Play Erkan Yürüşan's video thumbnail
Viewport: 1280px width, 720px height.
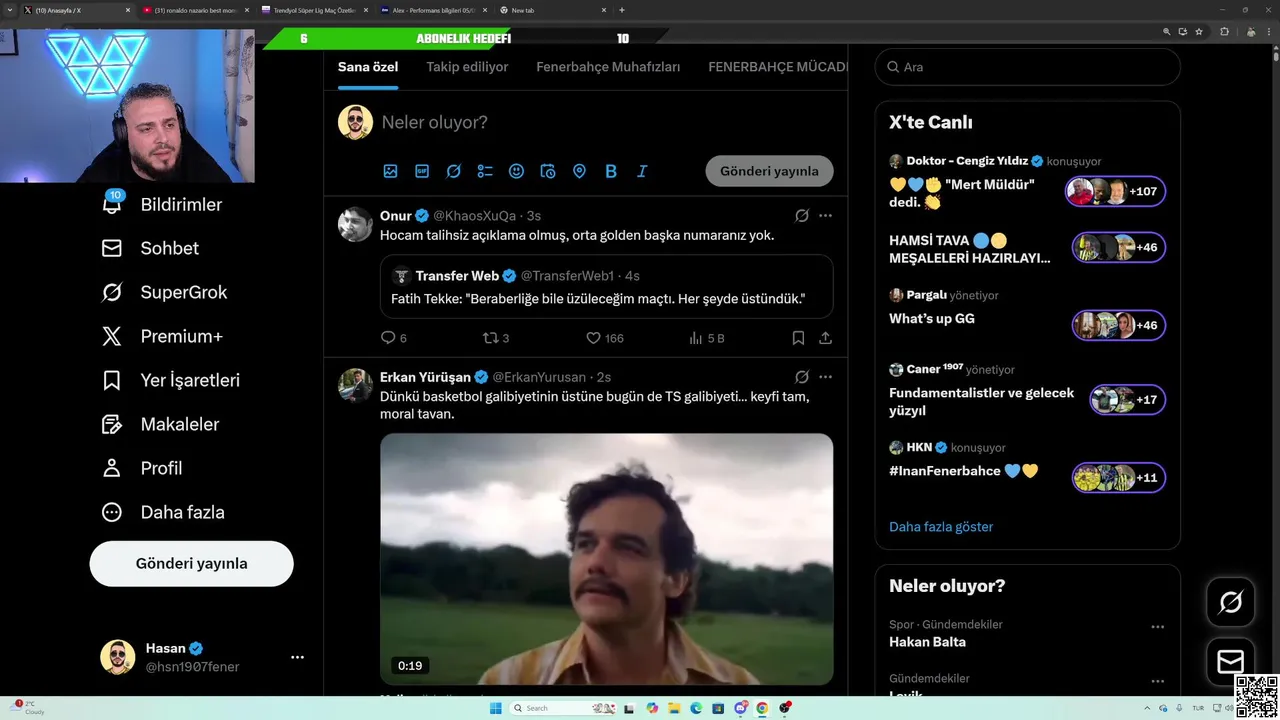coord(606,559)
